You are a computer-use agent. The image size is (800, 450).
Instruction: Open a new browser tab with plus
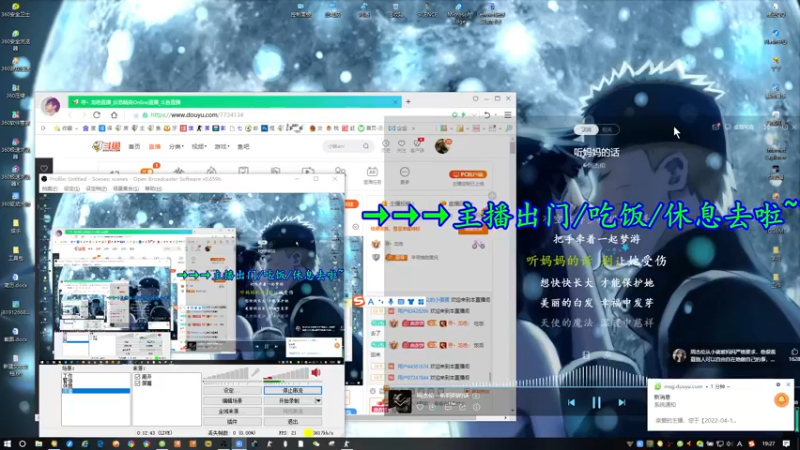click(x=408, y=102)
